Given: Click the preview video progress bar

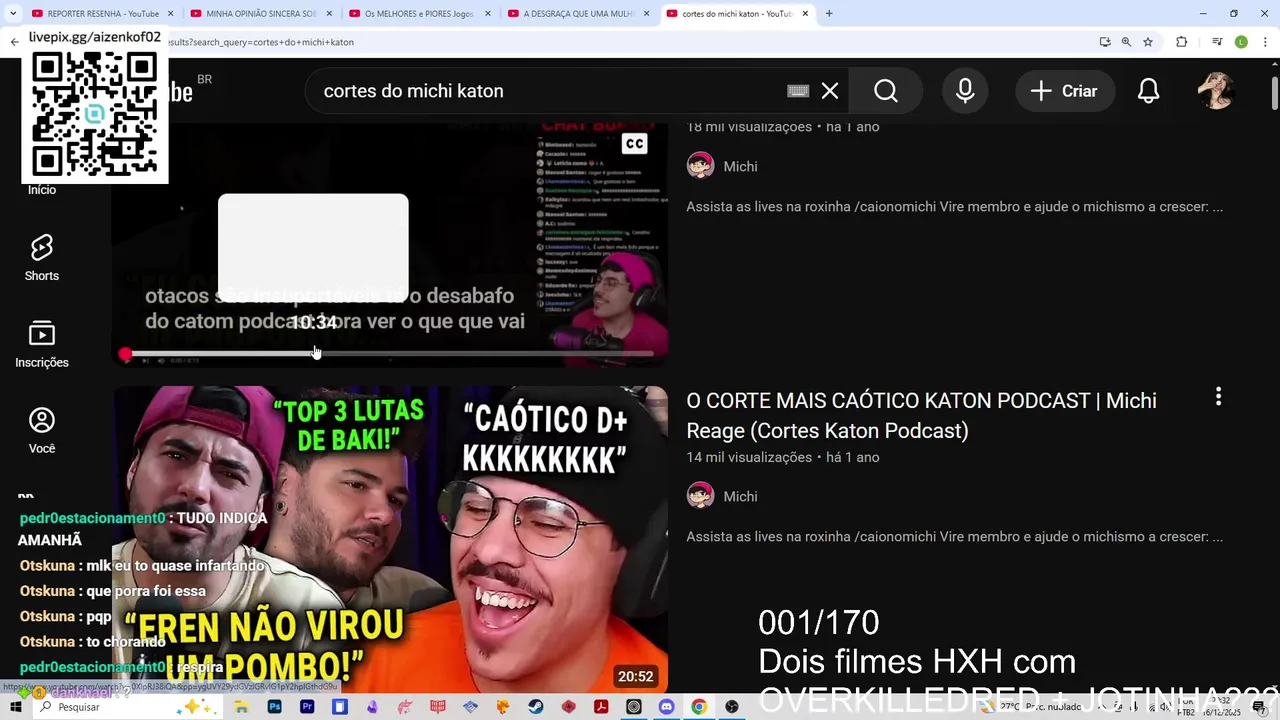Looking at the screenshot, I should [389, 354].
